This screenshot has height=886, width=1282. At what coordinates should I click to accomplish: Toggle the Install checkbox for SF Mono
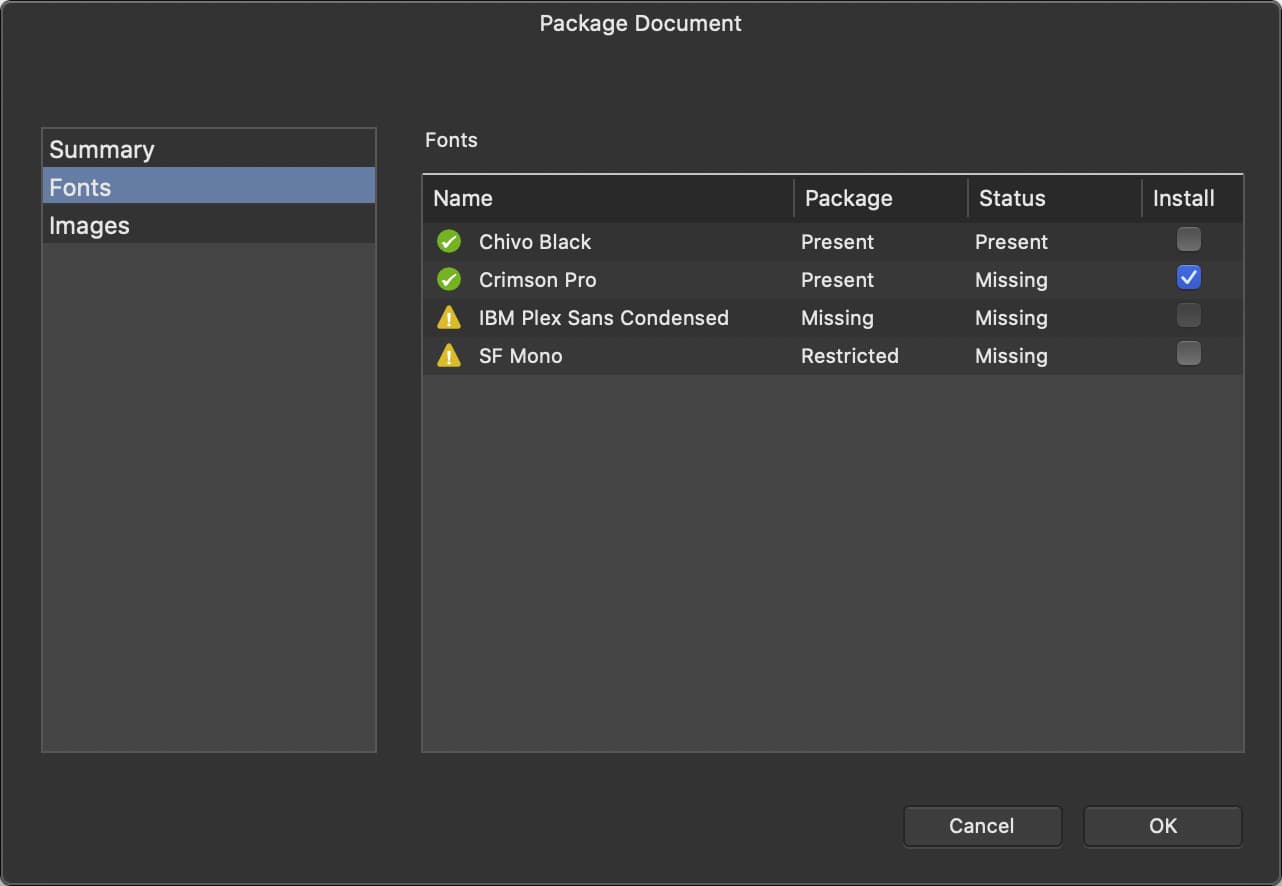pyautogui.click(x=1189, y=353)
